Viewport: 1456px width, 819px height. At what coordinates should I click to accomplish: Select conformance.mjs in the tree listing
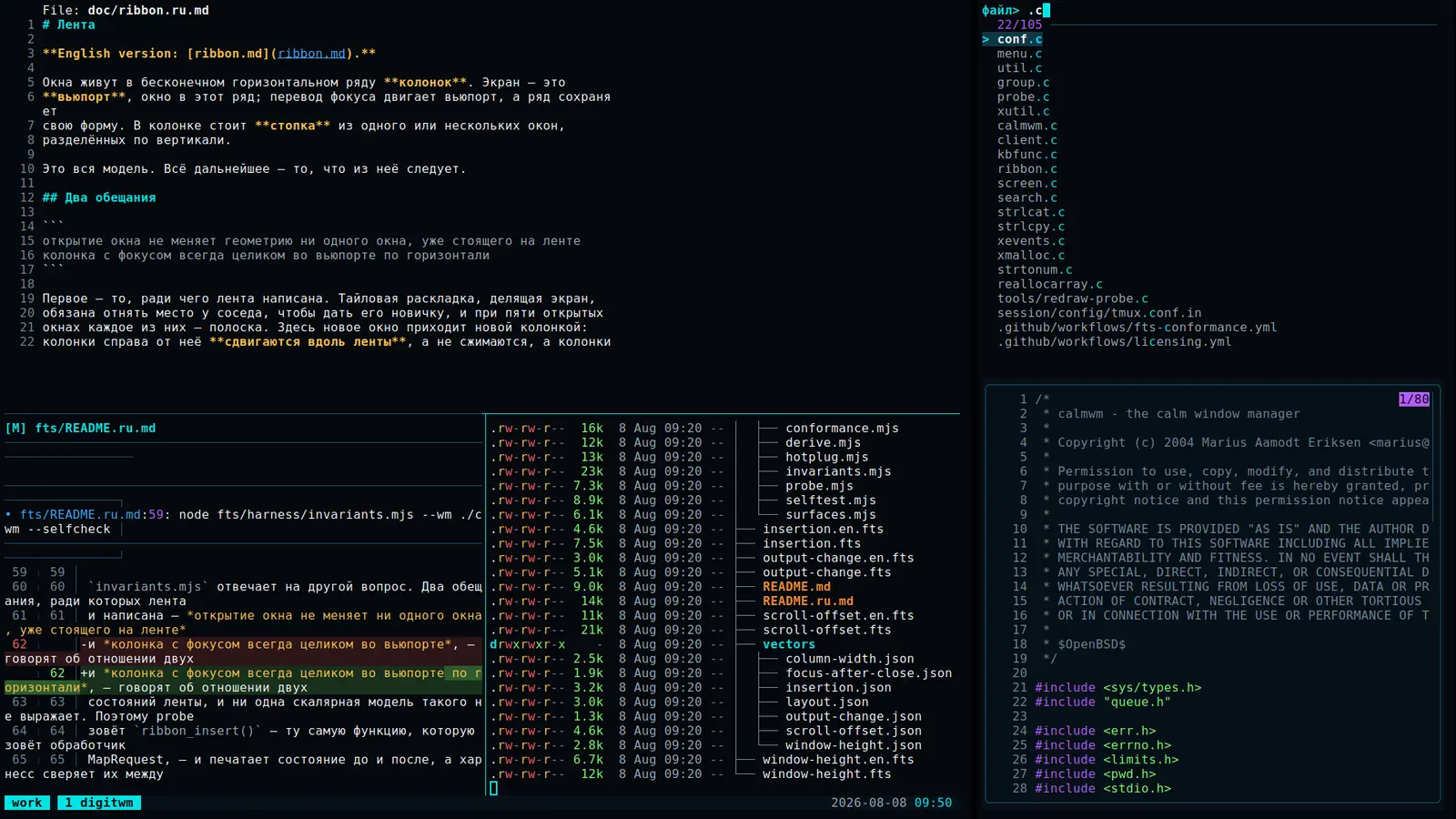point(842,429)
